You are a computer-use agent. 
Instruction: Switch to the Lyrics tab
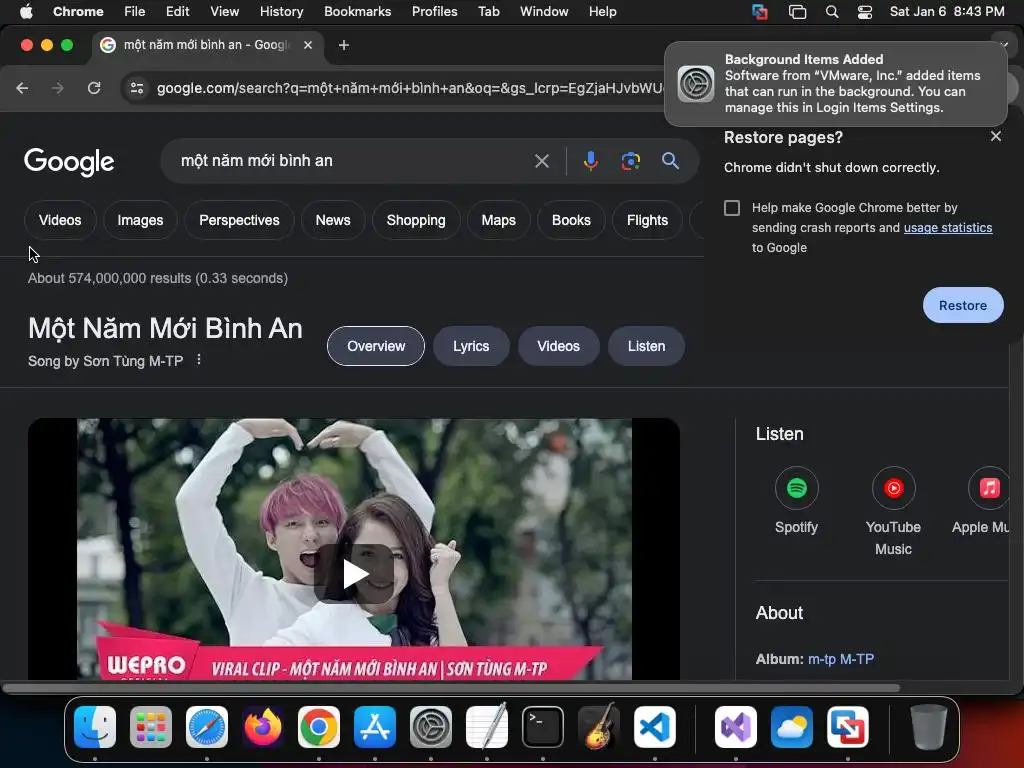471,346
